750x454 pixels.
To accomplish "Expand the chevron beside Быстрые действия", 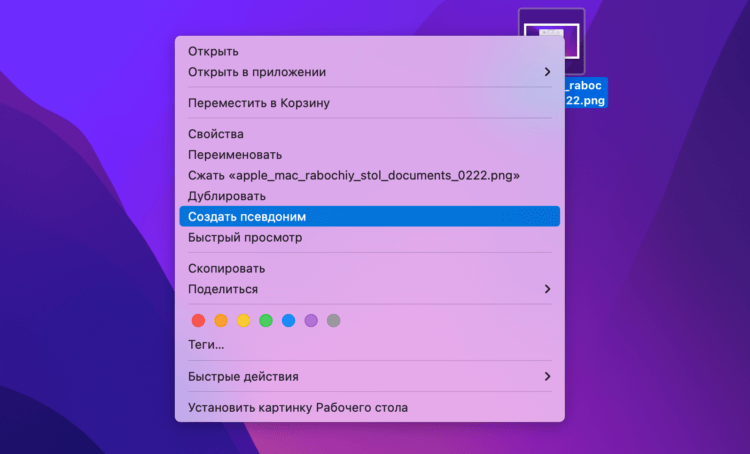I will click(x=547, y=376).
